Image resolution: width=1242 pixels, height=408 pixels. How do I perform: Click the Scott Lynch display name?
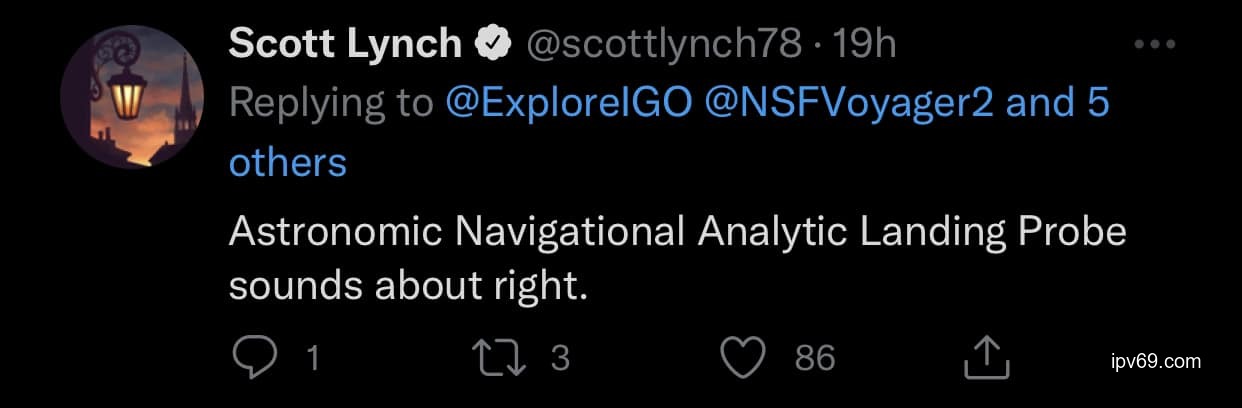(346, 44)
